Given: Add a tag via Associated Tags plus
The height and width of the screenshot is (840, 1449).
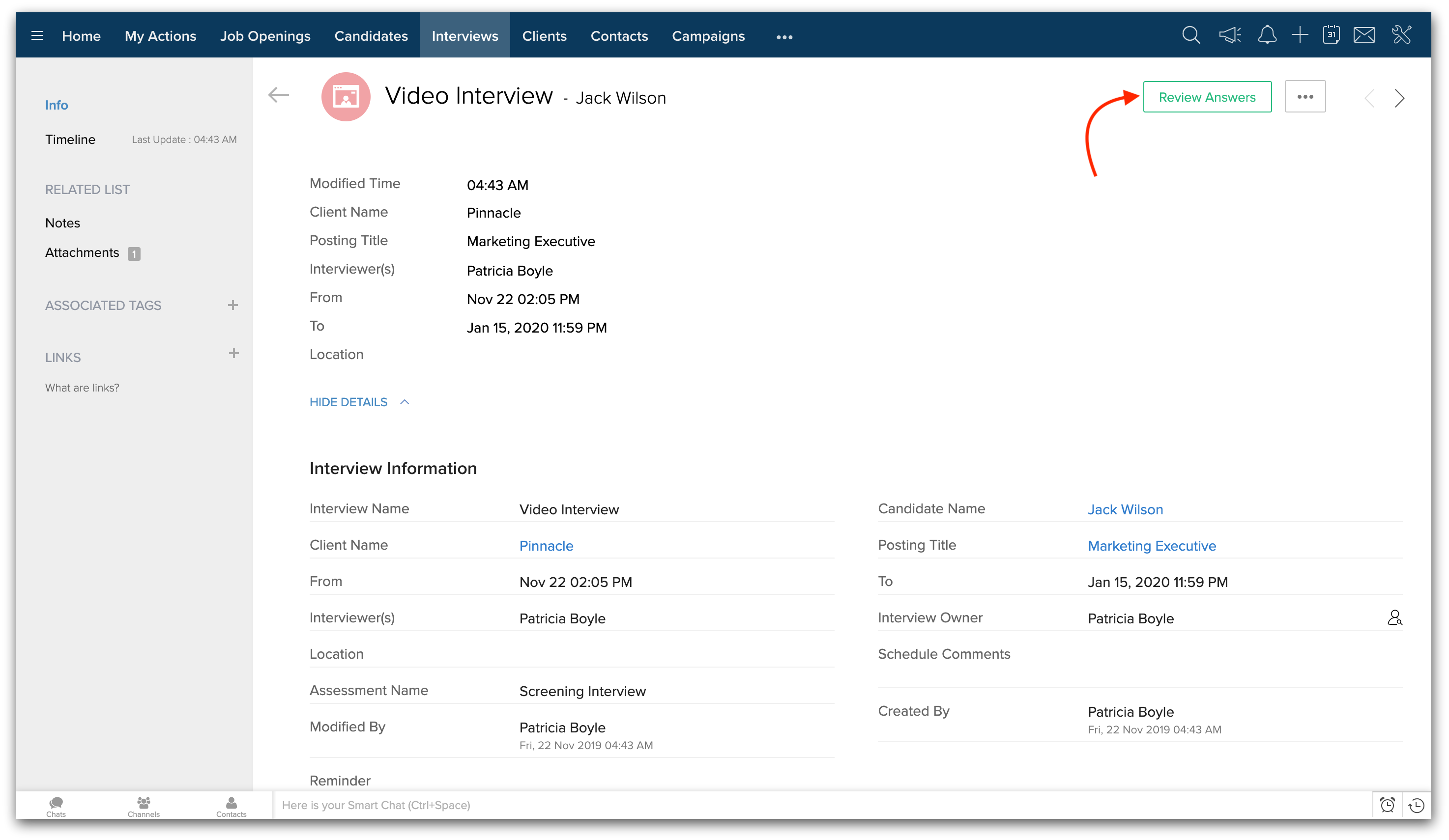Looking at the screenshot, I should click(232, 305).
